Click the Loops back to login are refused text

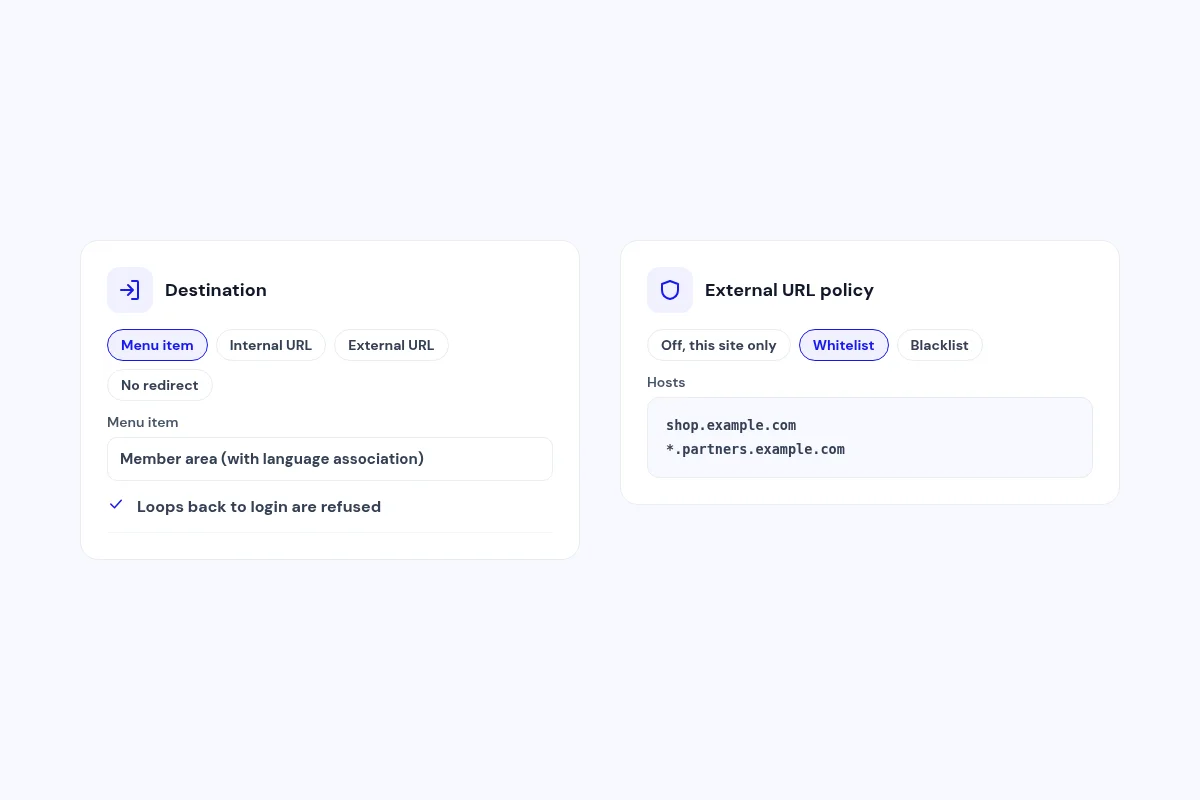point(259,507)
